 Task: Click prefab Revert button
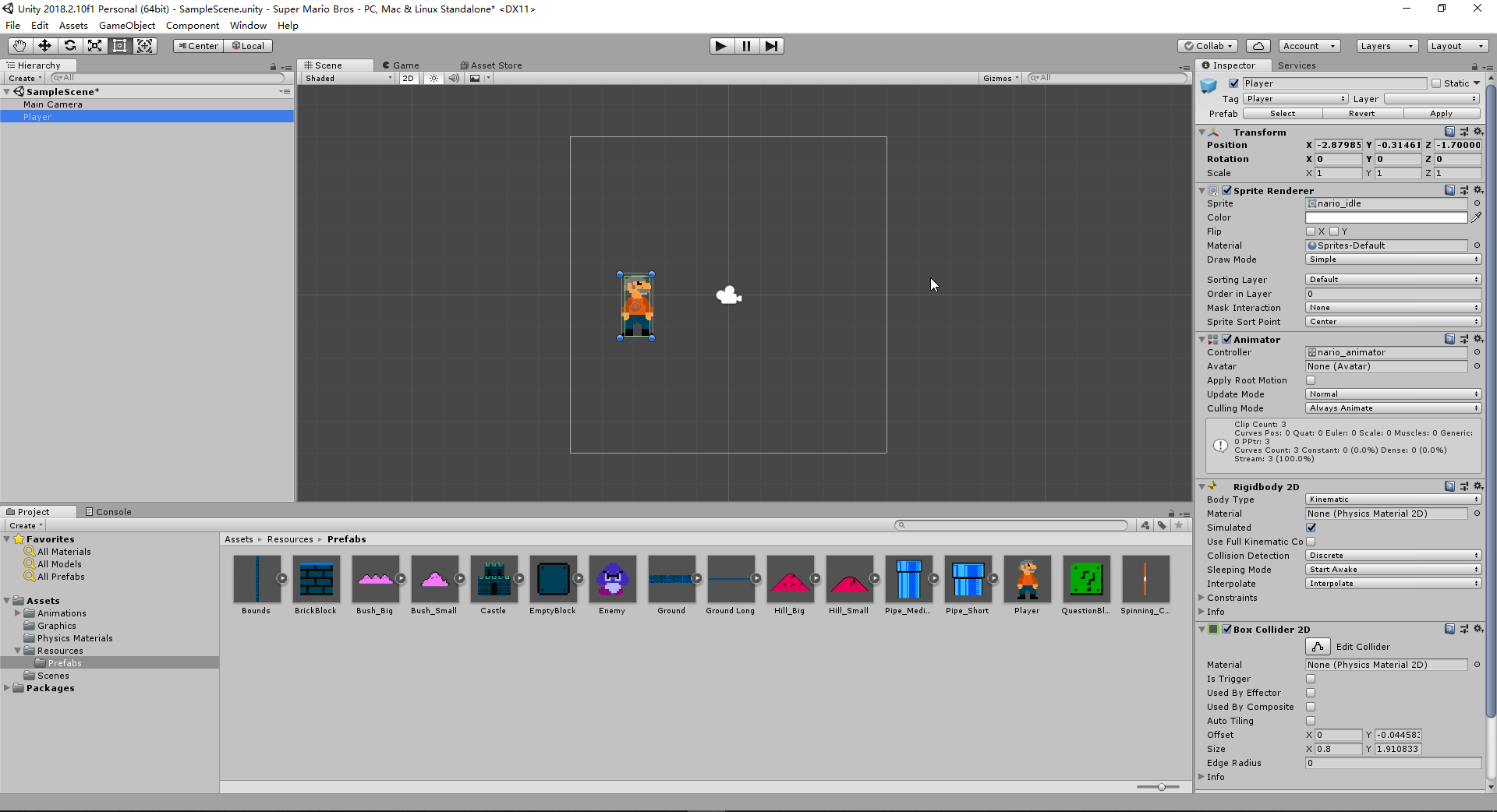tap(1362, 114)
